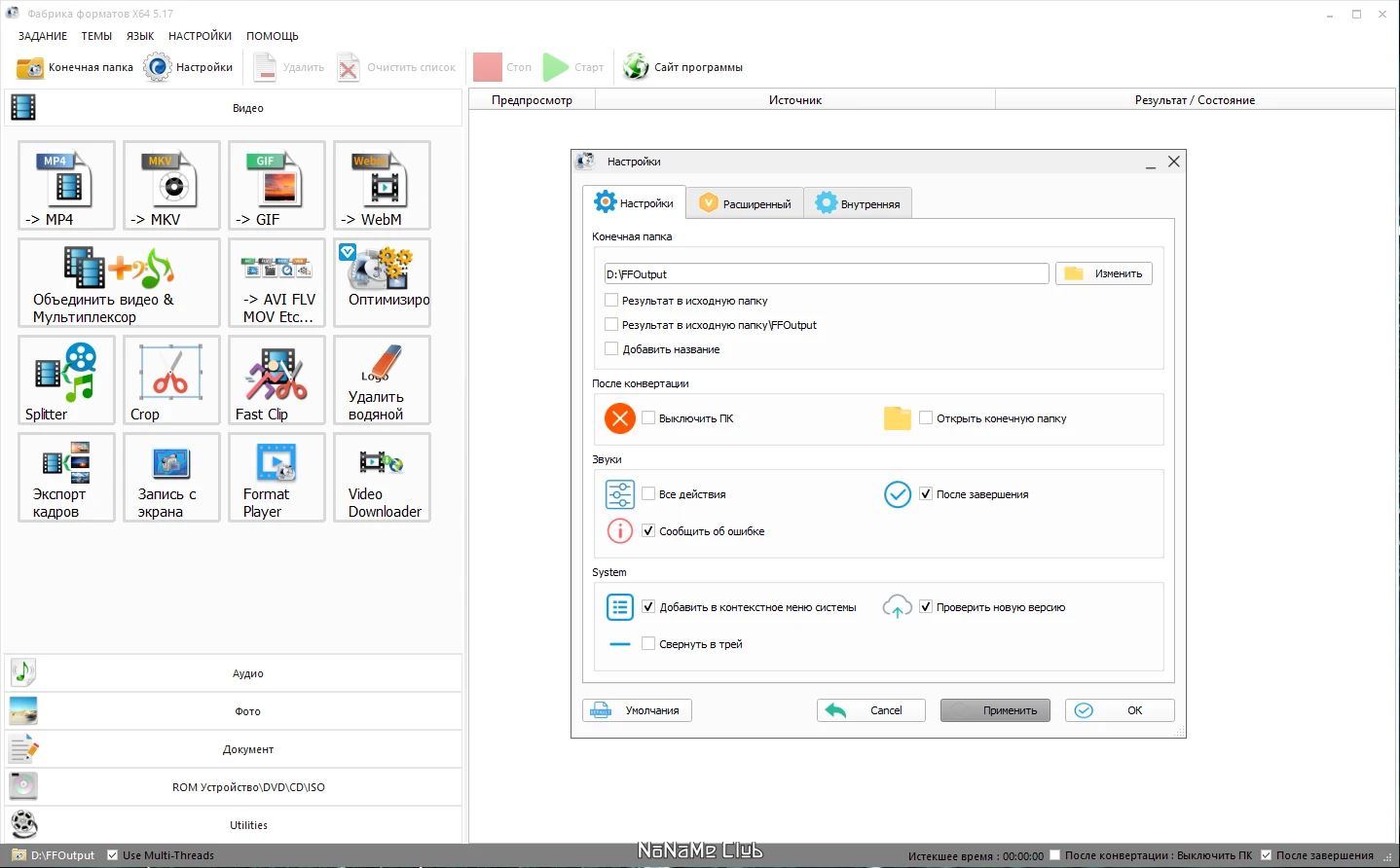Screen dimensions: 1400x868
Task: Uncheck Проверить новую версию option
Action: (926, 607)
